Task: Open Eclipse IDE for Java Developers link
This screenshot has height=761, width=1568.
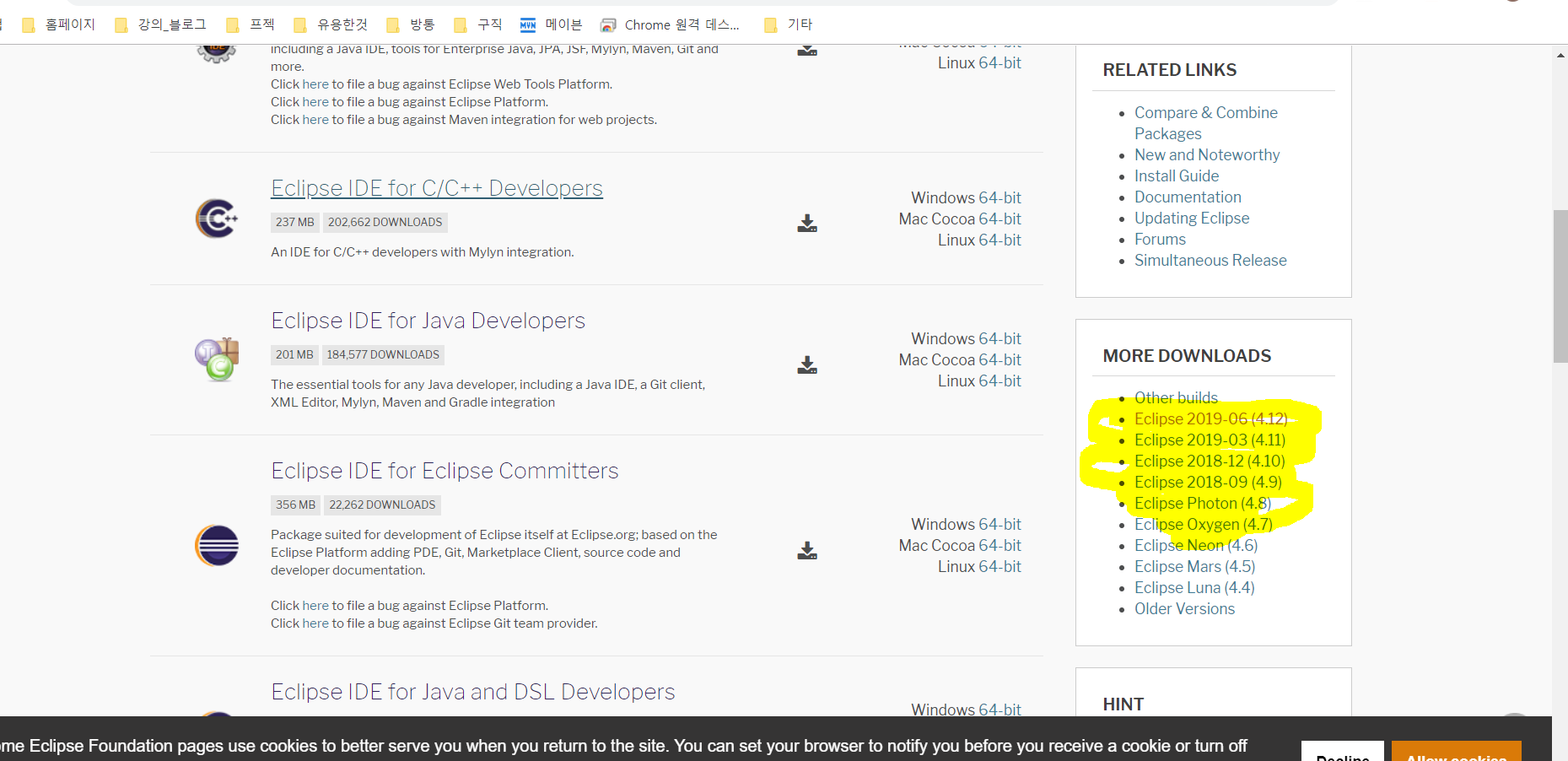Action: click(x=428, y=321)
